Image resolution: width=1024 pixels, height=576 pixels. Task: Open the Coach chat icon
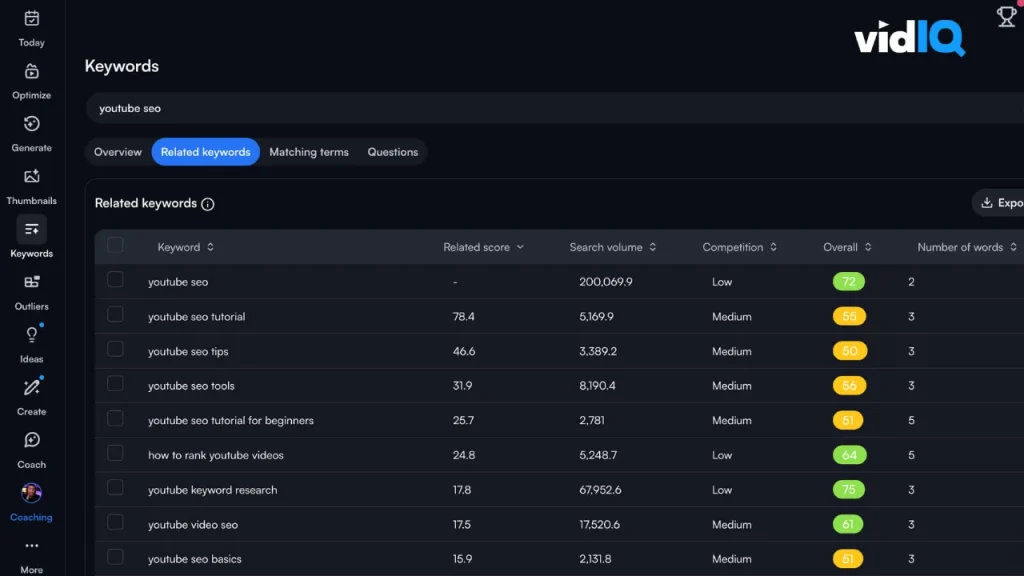[31, 441]
